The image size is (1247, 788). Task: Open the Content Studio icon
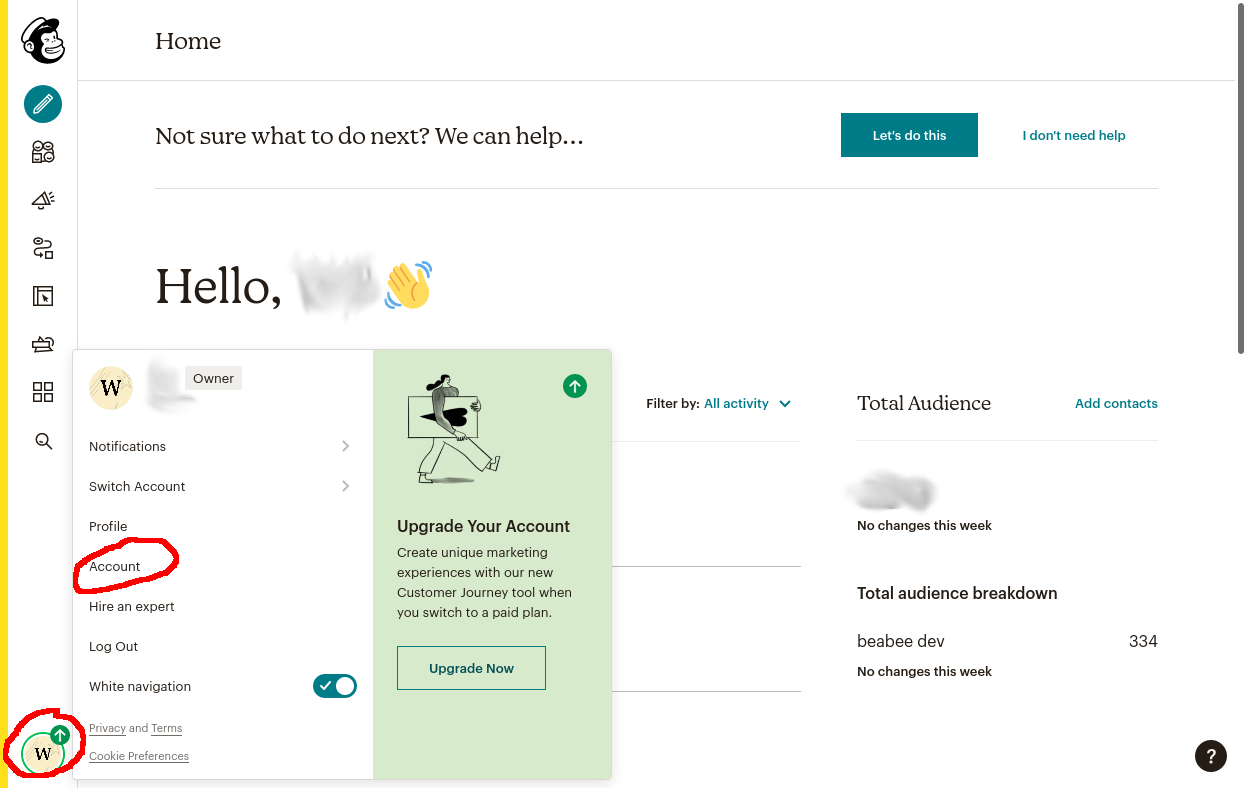(x=43, y=344)
